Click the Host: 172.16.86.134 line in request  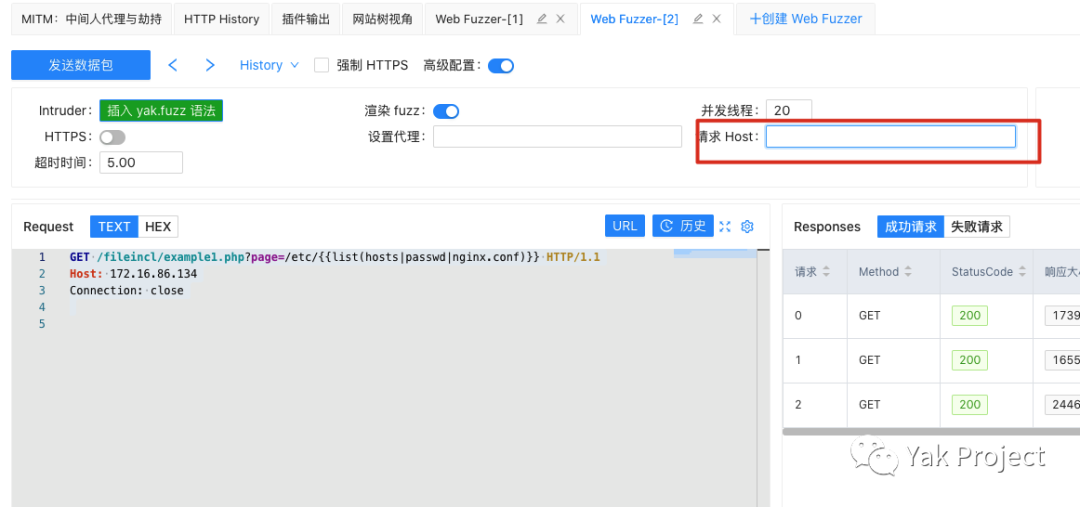tap(133, 274)
